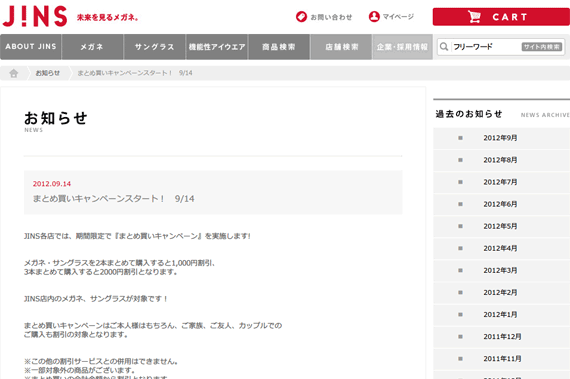Image resolution: width=570 pixels, height=379 pixels.
Task: Click the note ※この他の割引サービスとの併用はできません
Action: (x=101, y=362)
